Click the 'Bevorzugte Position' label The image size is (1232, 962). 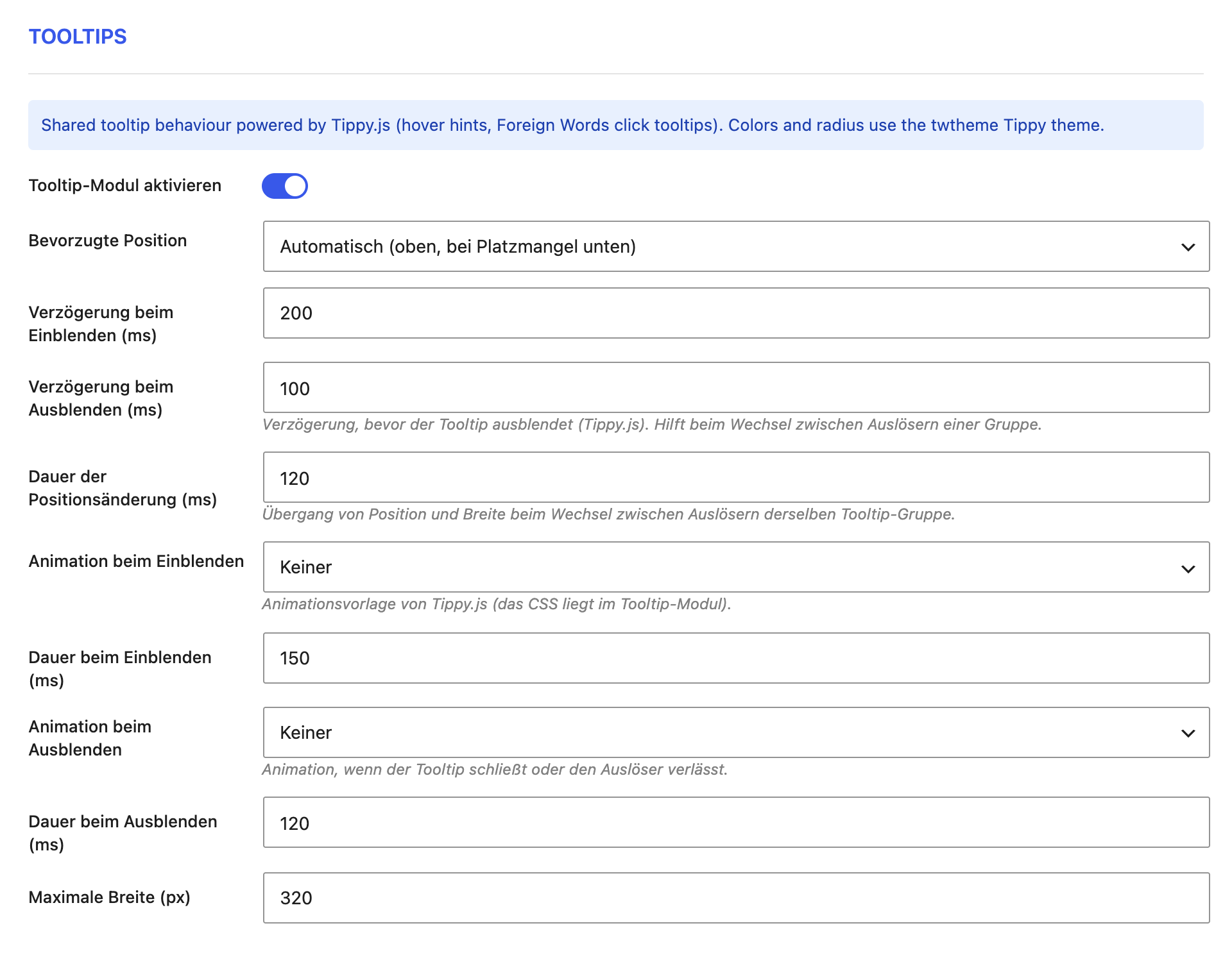coord(108,240)
